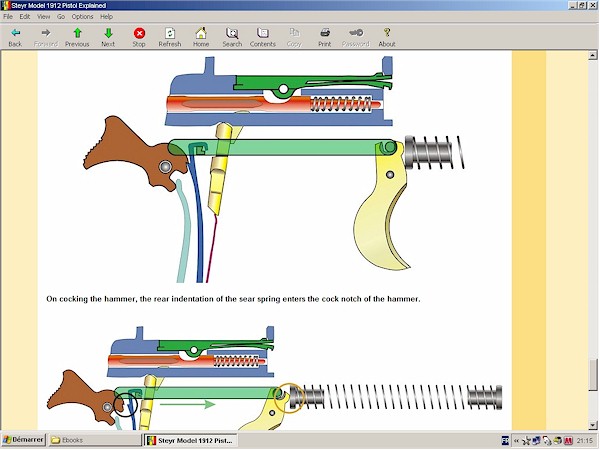Return to the Home page
This screenshot has height=450, width=600.
201,37
